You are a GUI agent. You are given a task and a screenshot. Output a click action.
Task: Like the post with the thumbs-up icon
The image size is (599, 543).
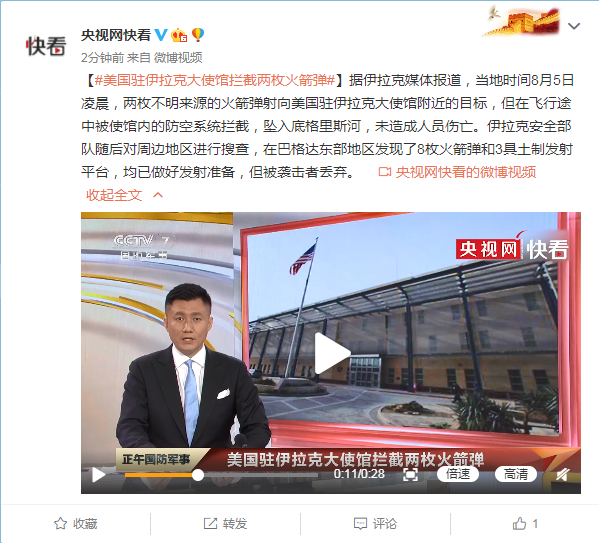[x=525, y=524]
